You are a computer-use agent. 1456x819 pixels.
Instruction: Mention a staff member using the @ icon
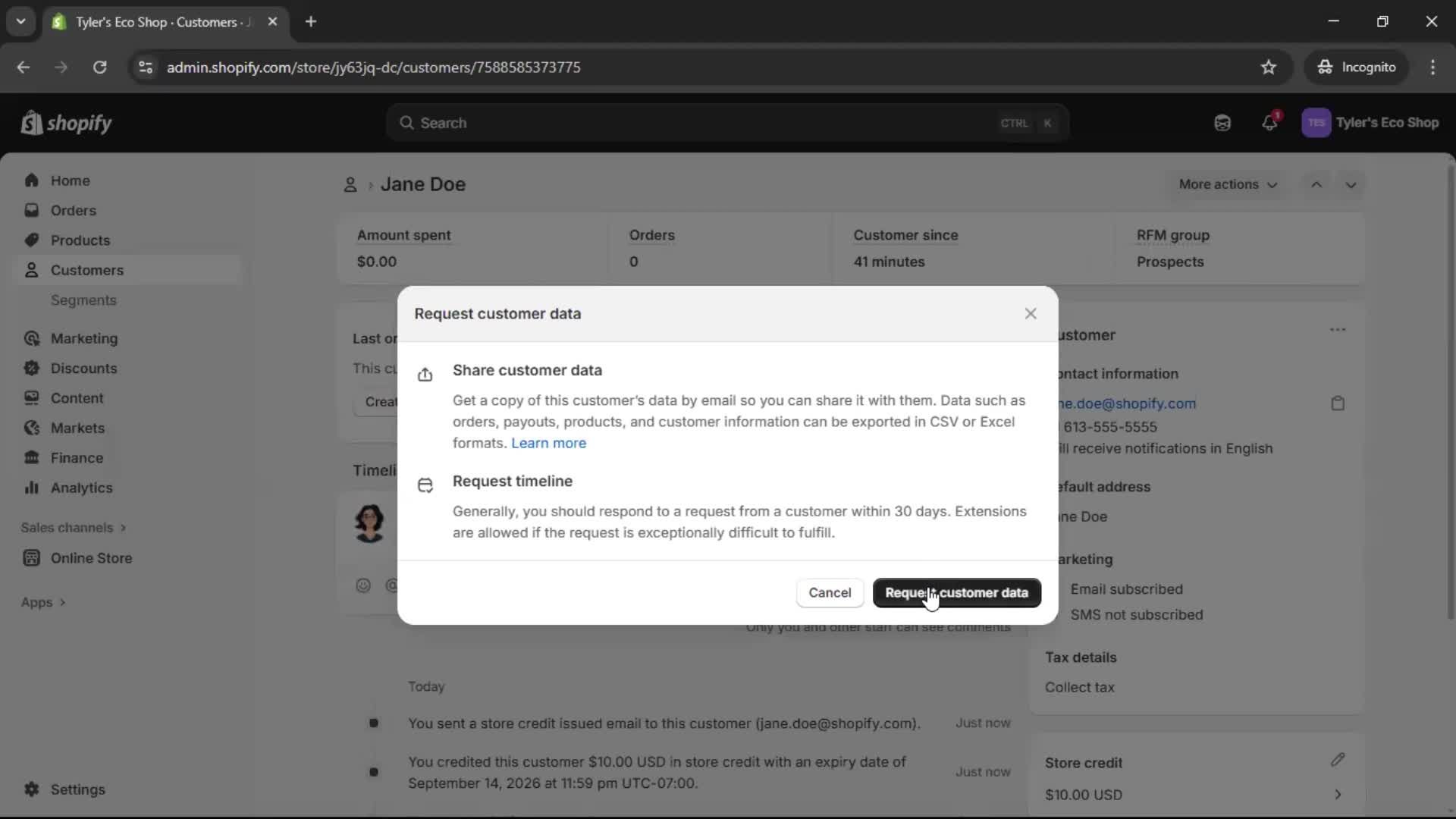[x=392, y=585]
